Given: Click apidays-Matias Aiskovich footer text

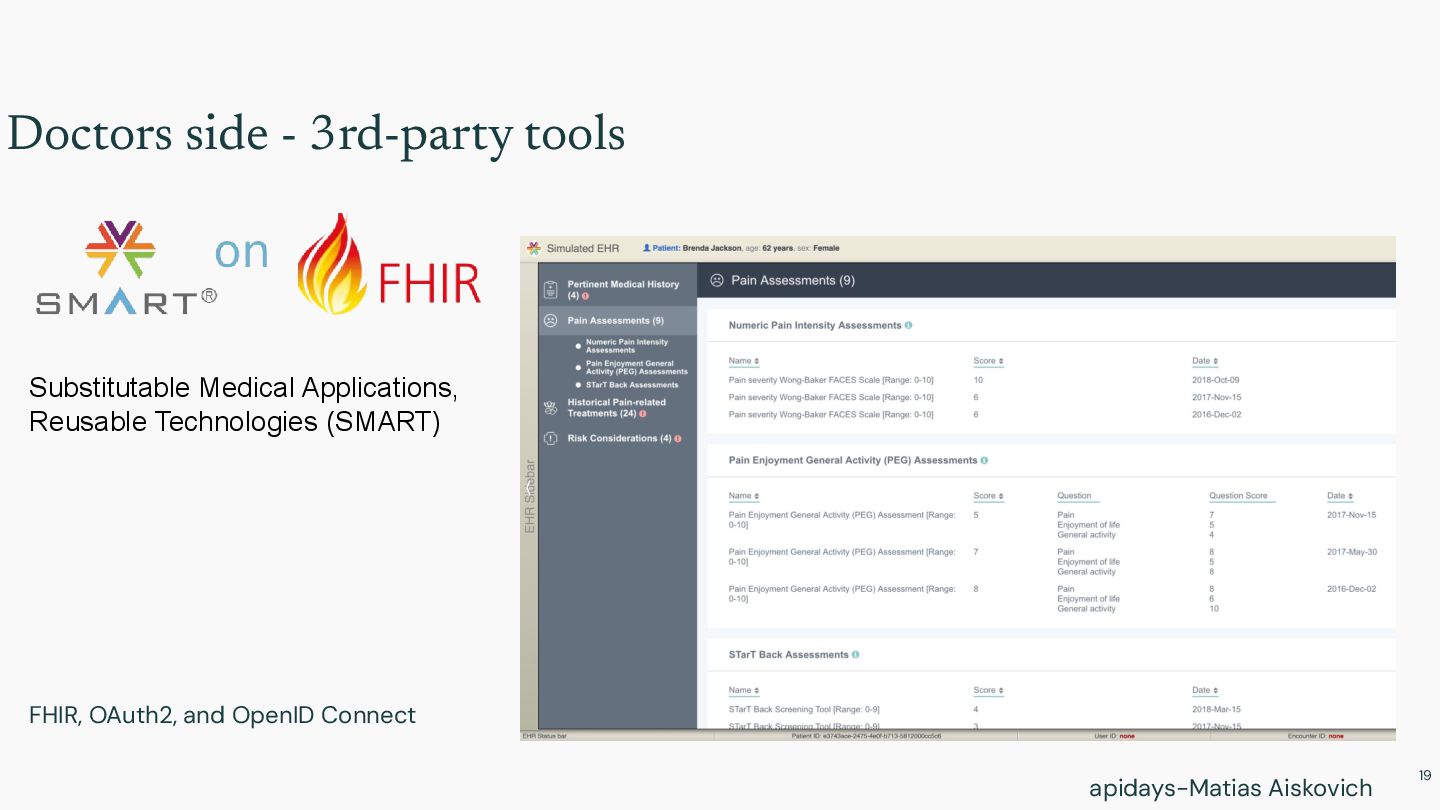Looking at the screenshot, I should coord(1230,788).
